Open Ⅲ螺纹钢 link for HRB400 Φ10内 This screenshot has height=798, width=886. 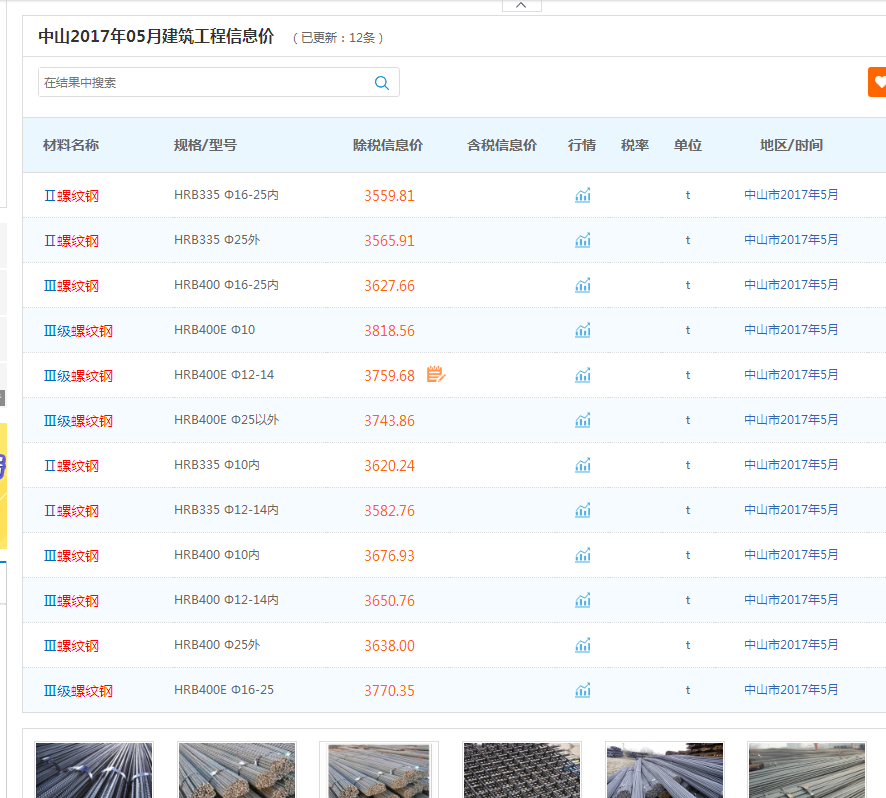(x=72, y=556)
